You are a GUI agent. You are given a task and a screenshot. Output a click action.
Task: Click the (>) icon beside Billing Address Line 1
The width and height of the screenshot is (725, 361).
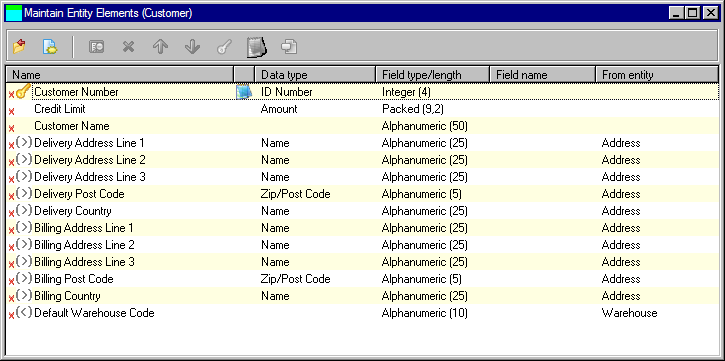(x=24, y=228)
